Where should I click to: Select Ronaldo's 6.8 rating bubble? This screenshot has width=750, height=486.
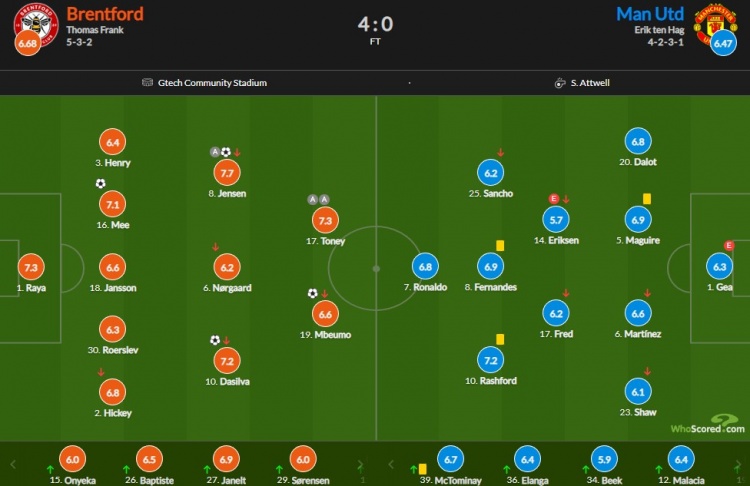[425, 267]
